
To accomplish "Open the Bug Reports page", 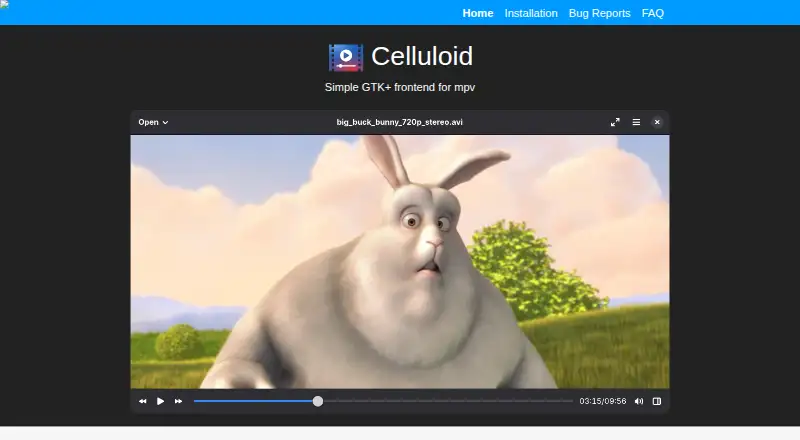I will (599, 13).
